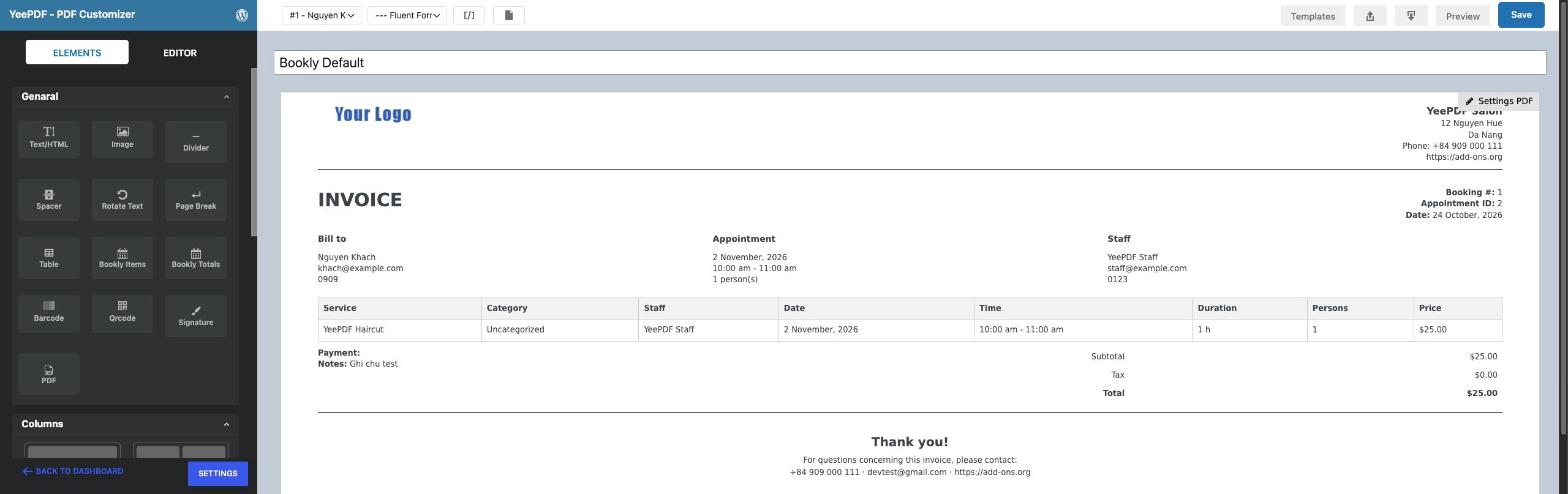Add a Rotate Text element
This screenshot has width=1568, height=494.
(122, 199)
